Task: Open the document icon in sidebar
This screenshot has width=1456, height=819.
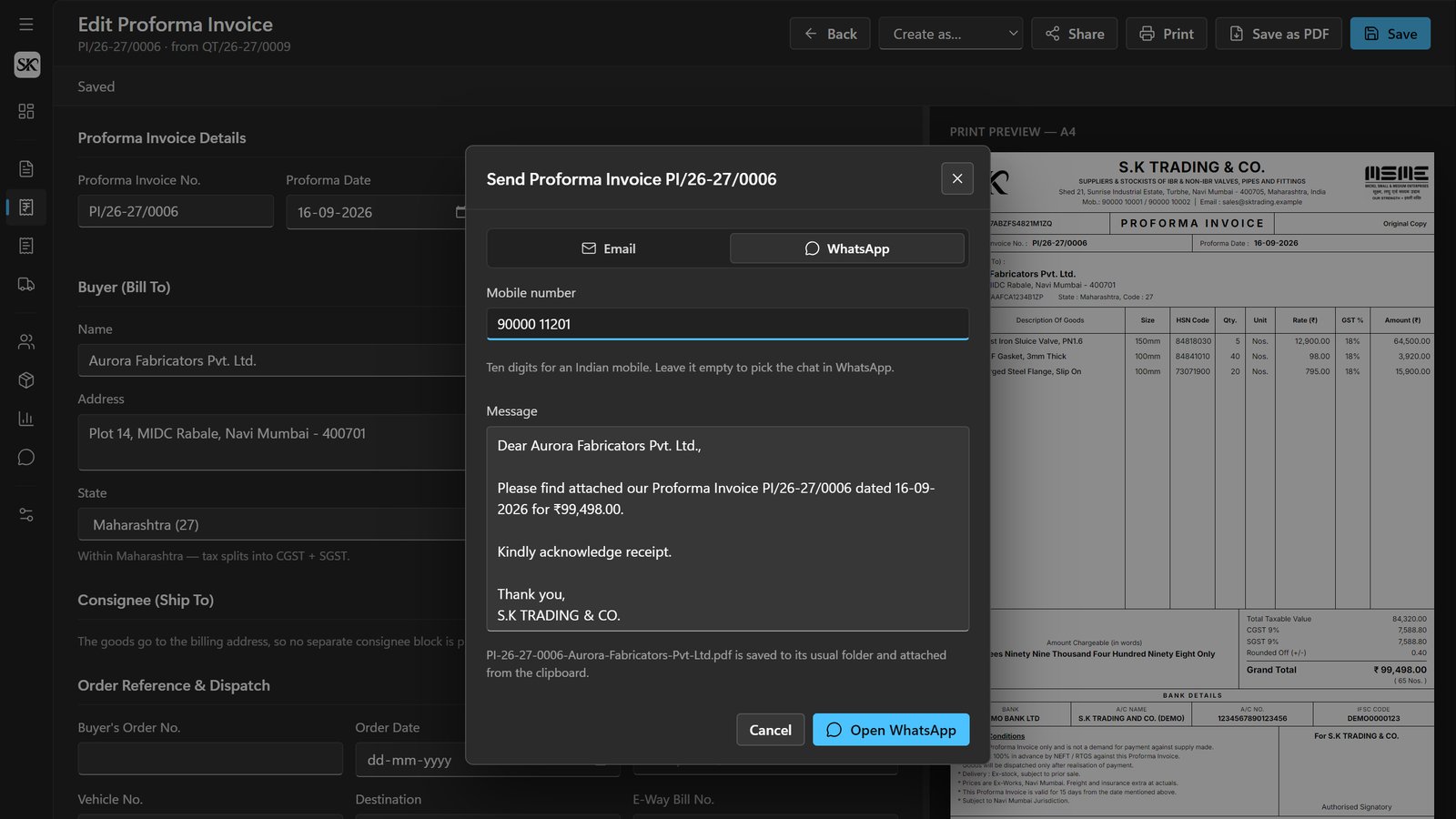Action: [x=26, y=168]
